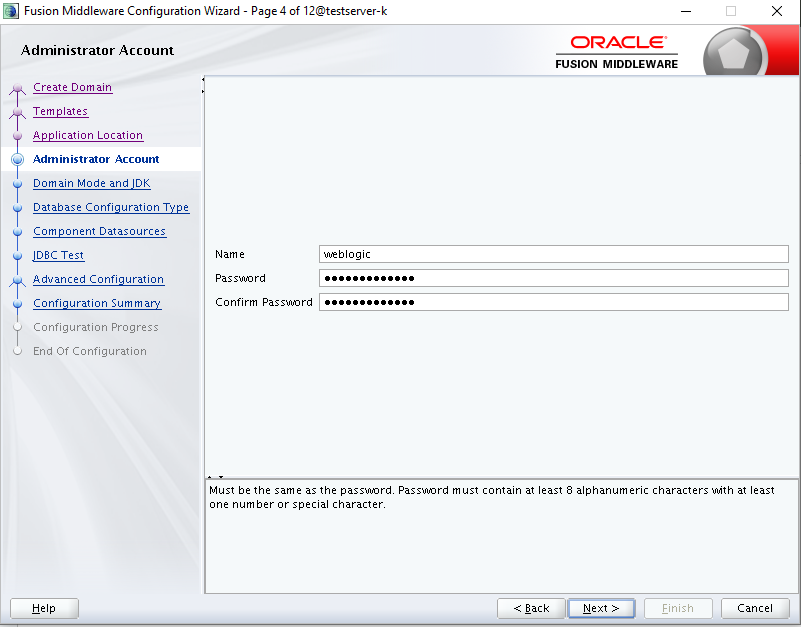Cancel the configuration wizard
This screenshot has height=627, width=801.
pyautogui.click(x=755, y=608)
